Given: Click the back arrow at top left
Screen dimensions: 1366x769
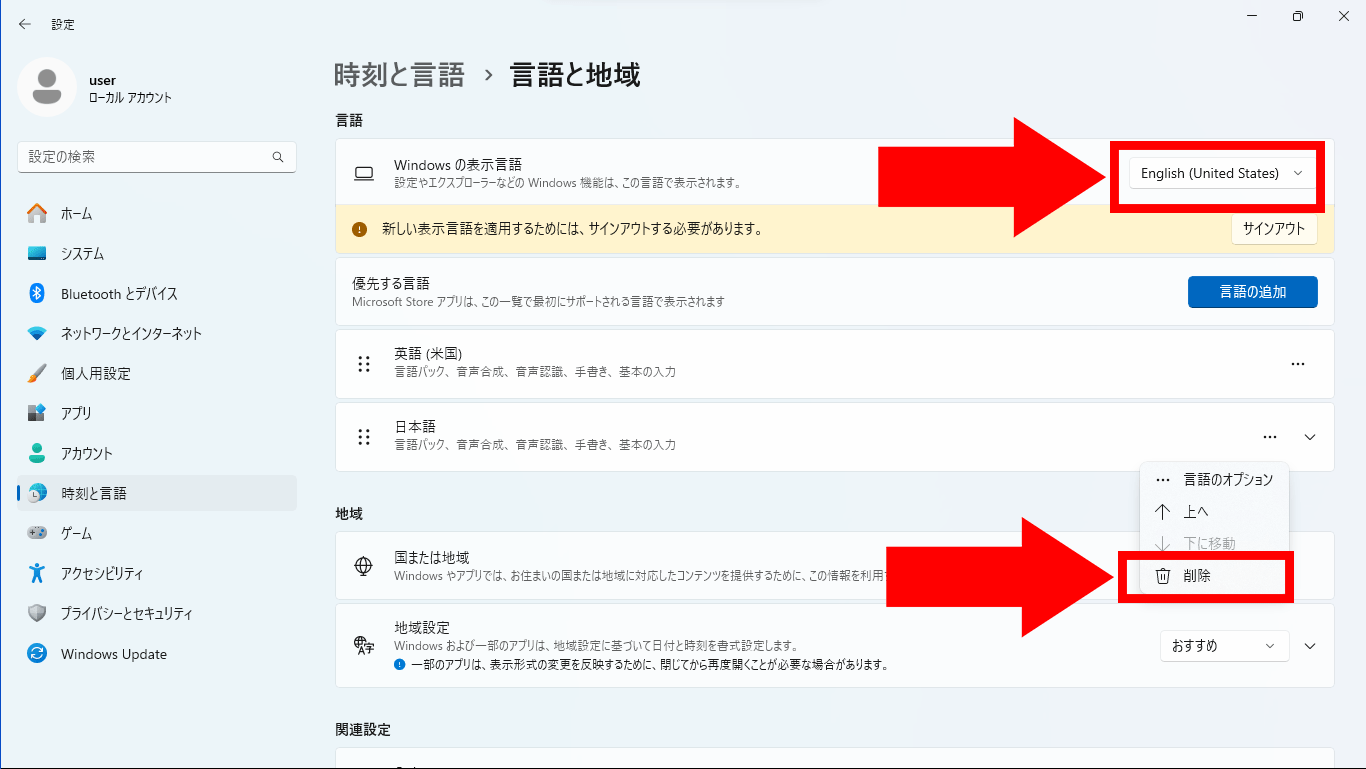Looking at the screenshot, I should pyautogui.click(x=24, y=23).
